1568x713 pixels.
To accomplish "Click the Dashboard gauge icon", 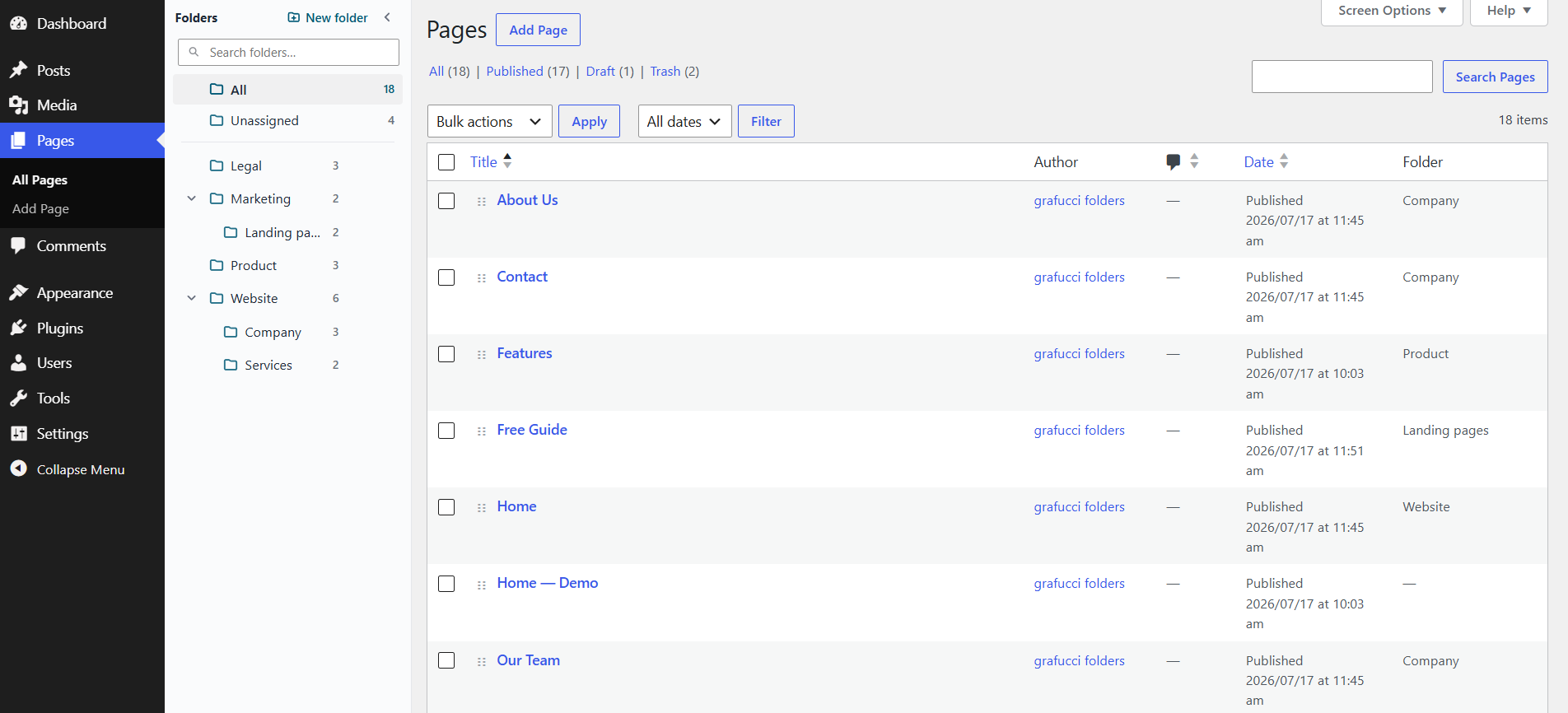I will [18, 24].
